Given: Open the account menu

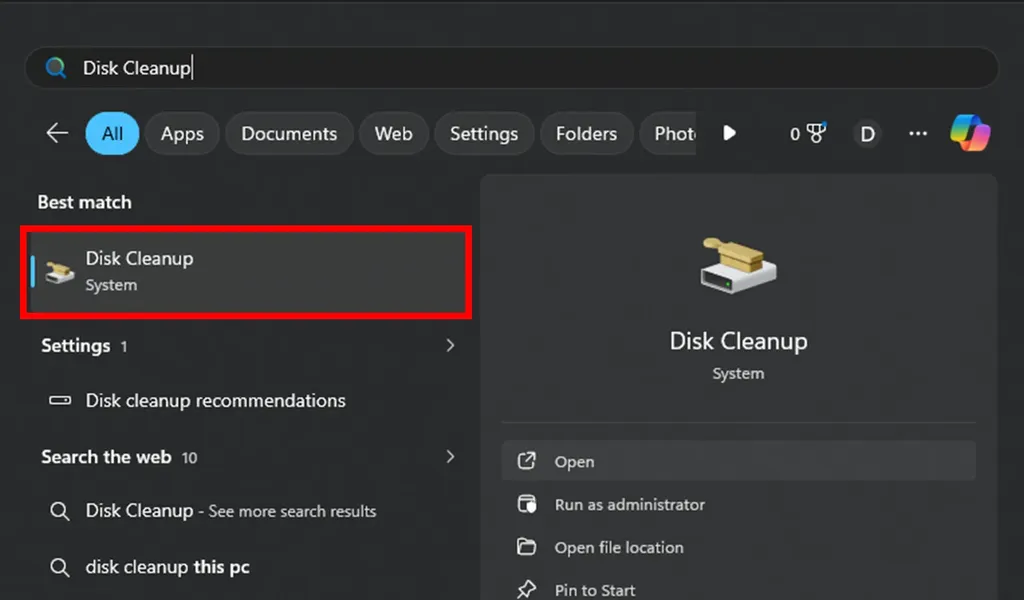Looking at the screenshot, I should [866, 132].
